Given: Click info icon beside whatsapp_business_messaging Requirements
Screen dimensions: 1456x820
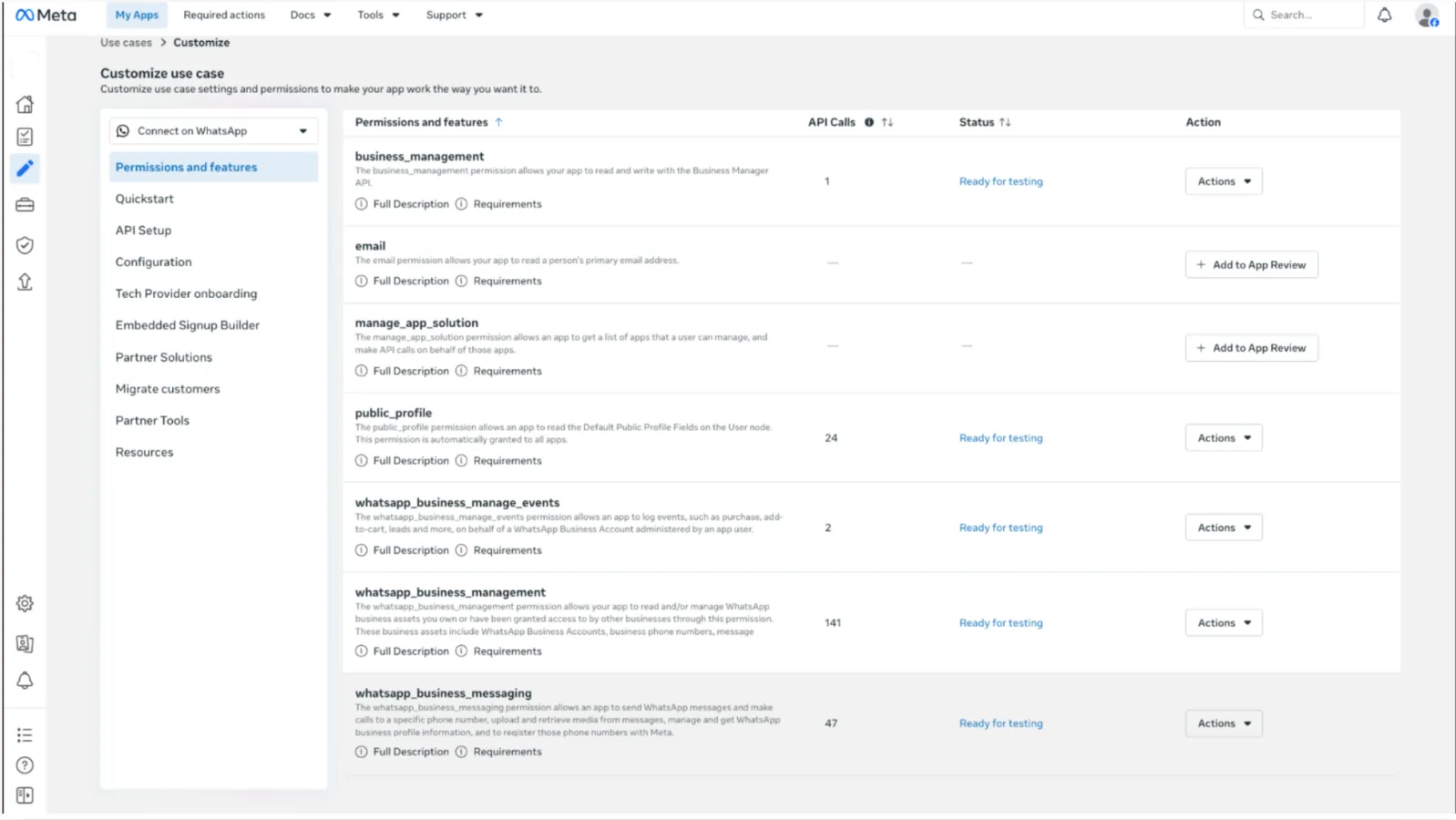Looking at the screenshot, I should 461,752.
